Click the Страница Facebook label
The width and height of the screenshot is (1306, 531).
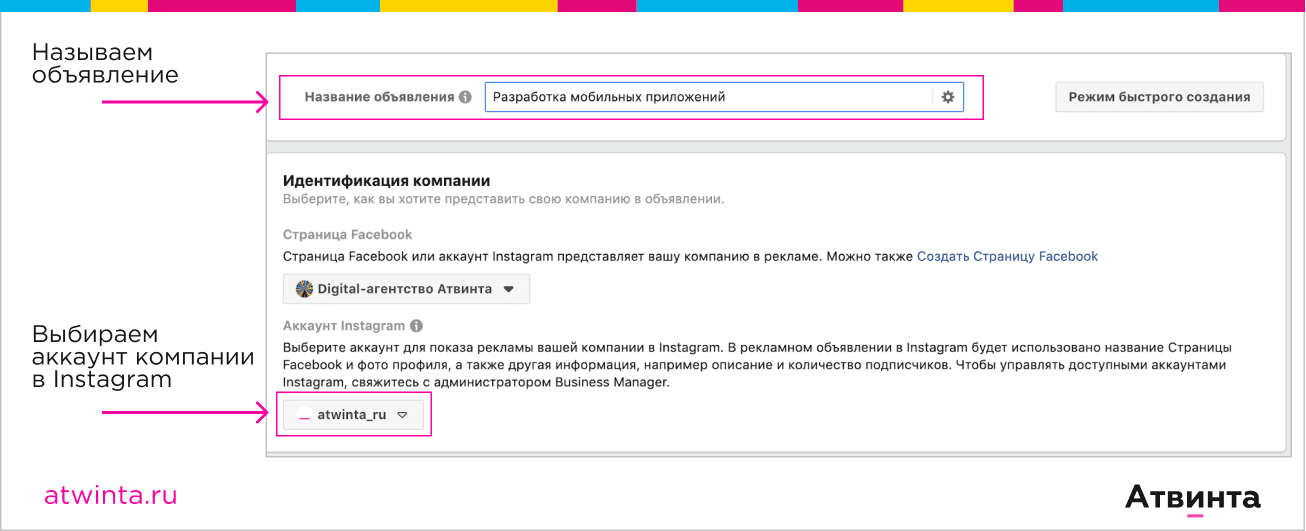tap(347, 234)
